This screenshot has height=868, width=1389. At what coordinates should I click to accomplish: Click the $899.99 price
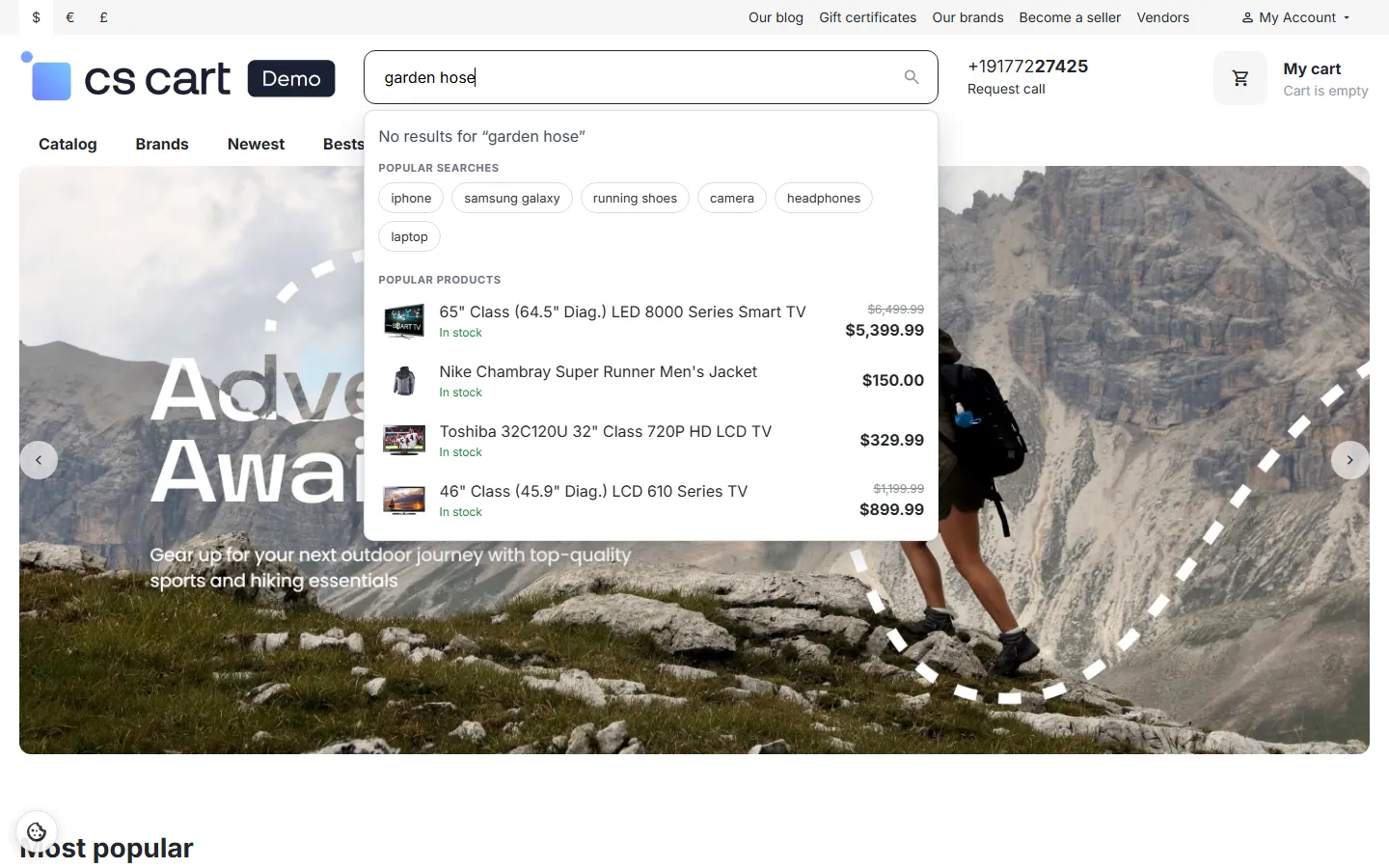(x=892, y=509)
